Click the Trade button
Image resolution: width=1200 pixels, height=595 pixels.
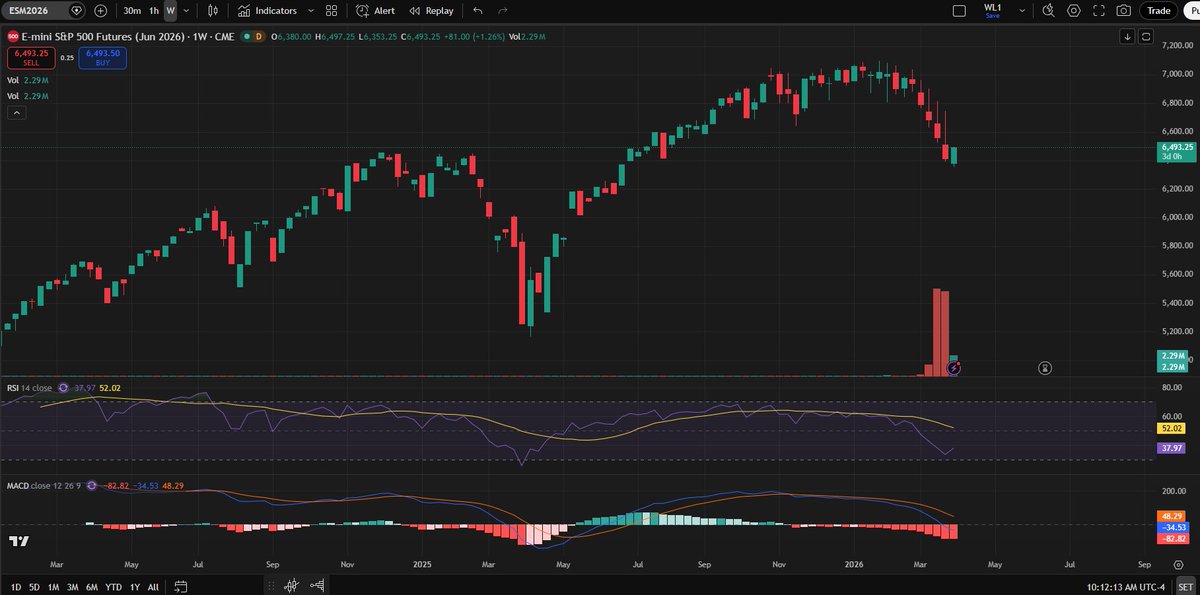click(1159, 10)
